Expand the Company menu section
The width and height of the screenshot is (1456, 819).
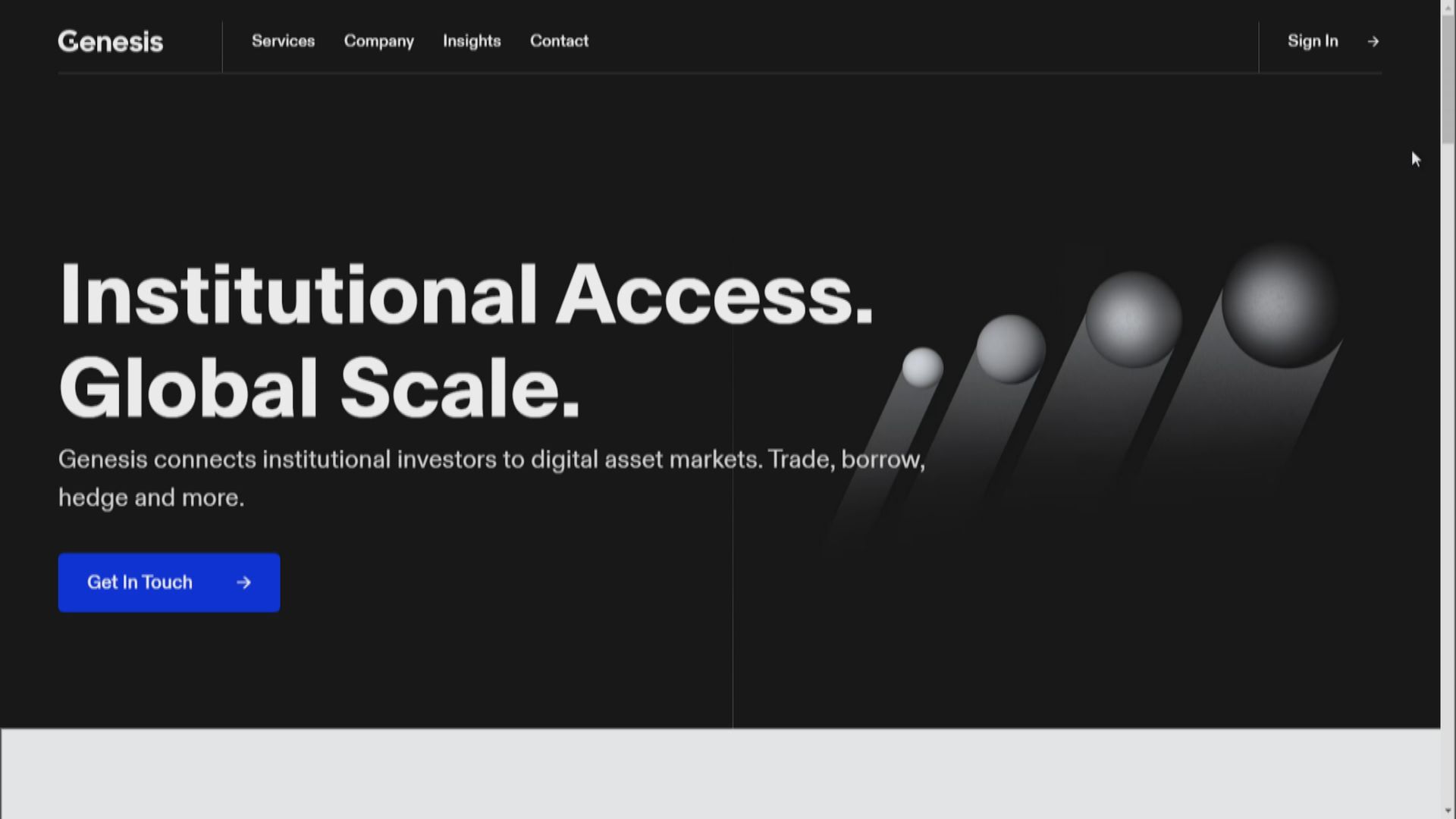(378, 40)
